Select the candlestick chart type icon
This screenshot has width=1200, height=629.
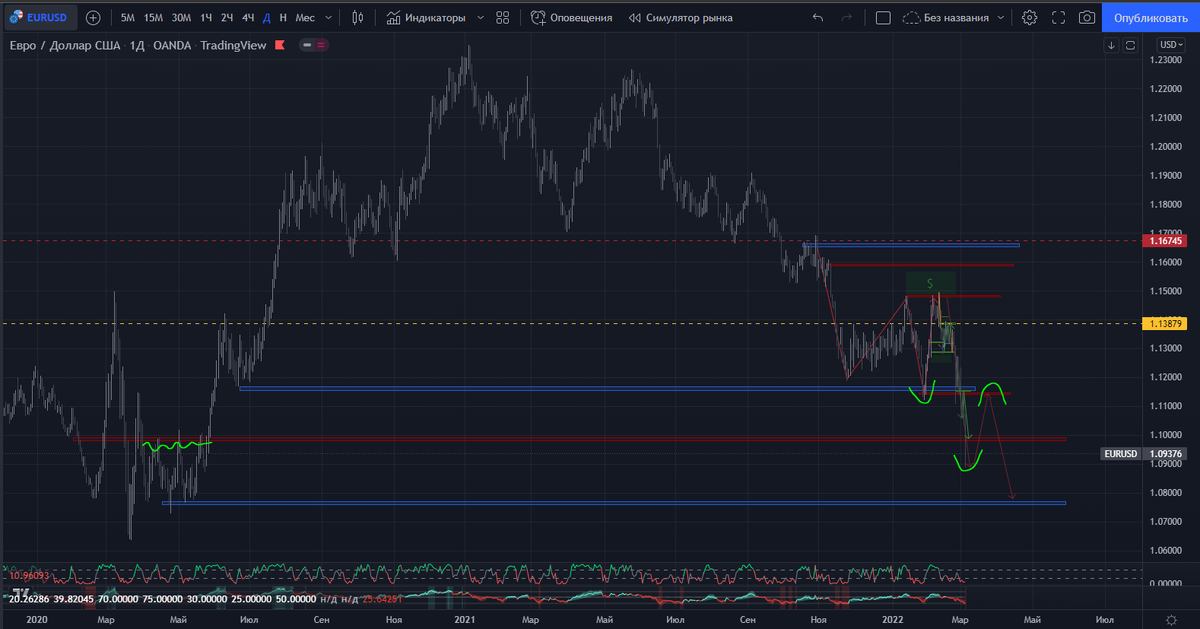pos(357,17)
